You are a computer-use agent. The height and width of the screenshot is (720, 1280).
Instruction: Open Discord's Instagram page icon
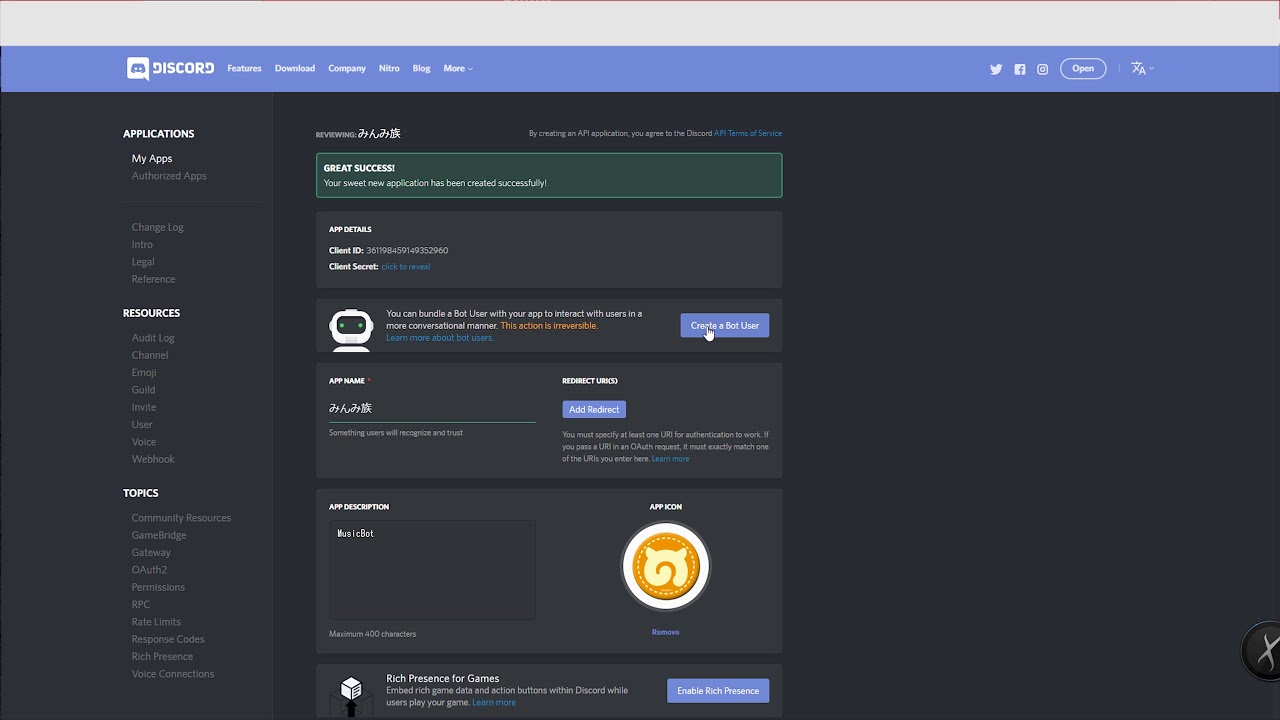pos(1043,69)
